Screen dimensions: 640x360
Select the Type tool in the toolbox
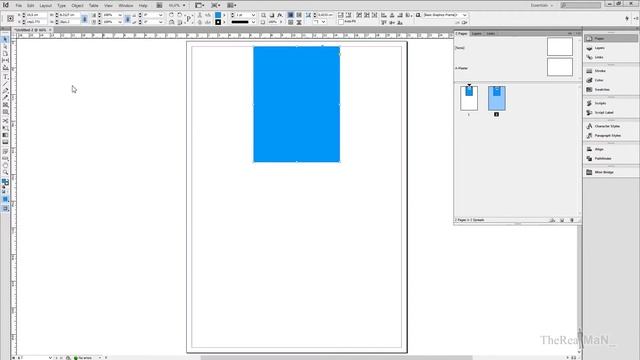pyautogui.click(x=5, y=77)
